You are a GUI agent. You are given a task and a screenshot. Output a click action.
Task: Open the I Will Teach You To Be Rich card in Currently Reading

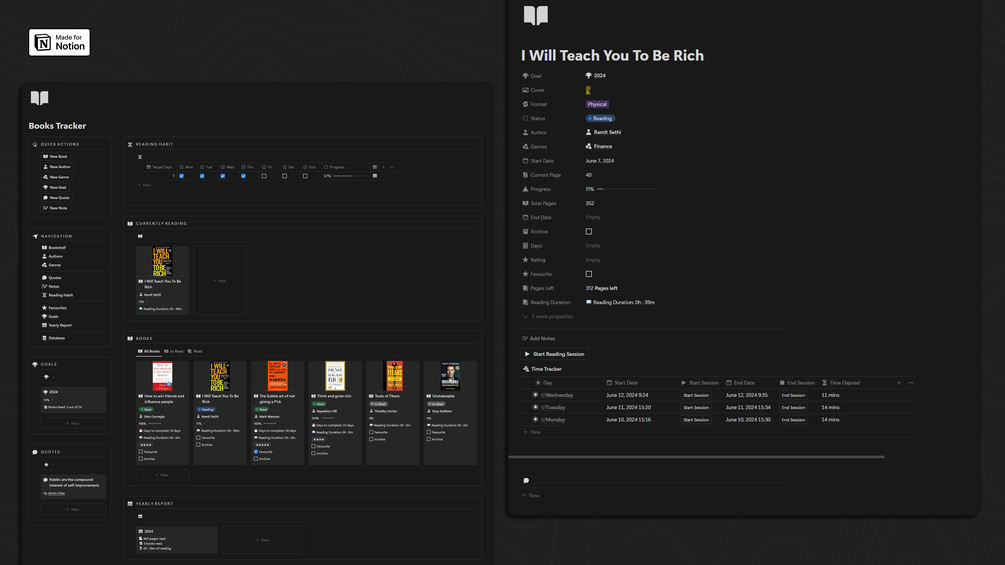(162, 280)
